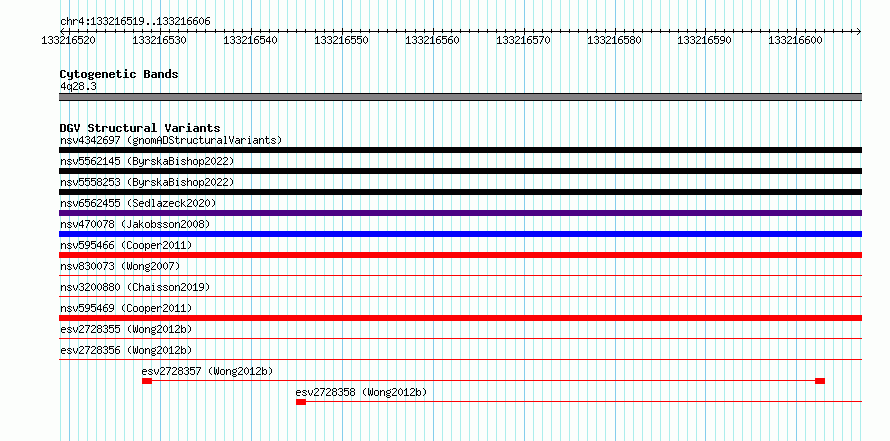The height and width of the screenshot is (441, 890).
Task: Click ruler position 133216540
Action: pyautogui.click(x=250, y=40)
